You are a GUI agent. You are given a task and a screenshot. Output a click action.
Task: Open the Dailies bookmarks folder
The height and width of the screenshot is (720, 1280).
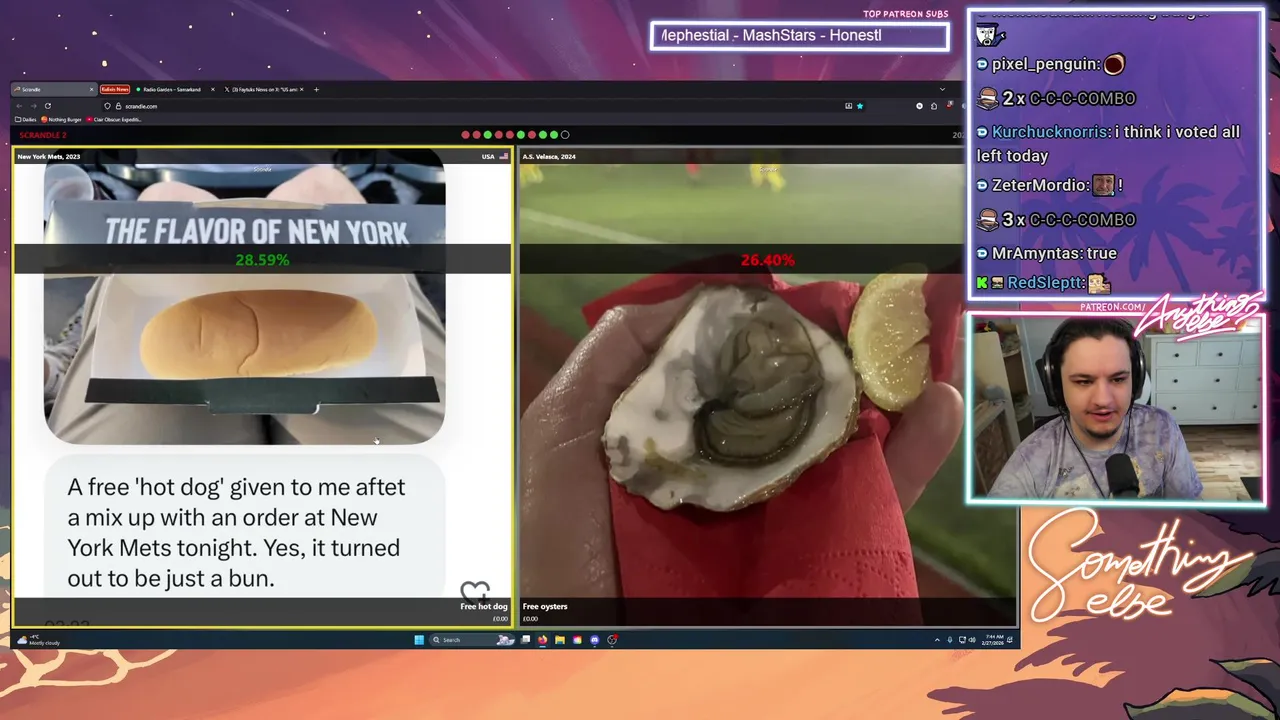pos(25,120)
